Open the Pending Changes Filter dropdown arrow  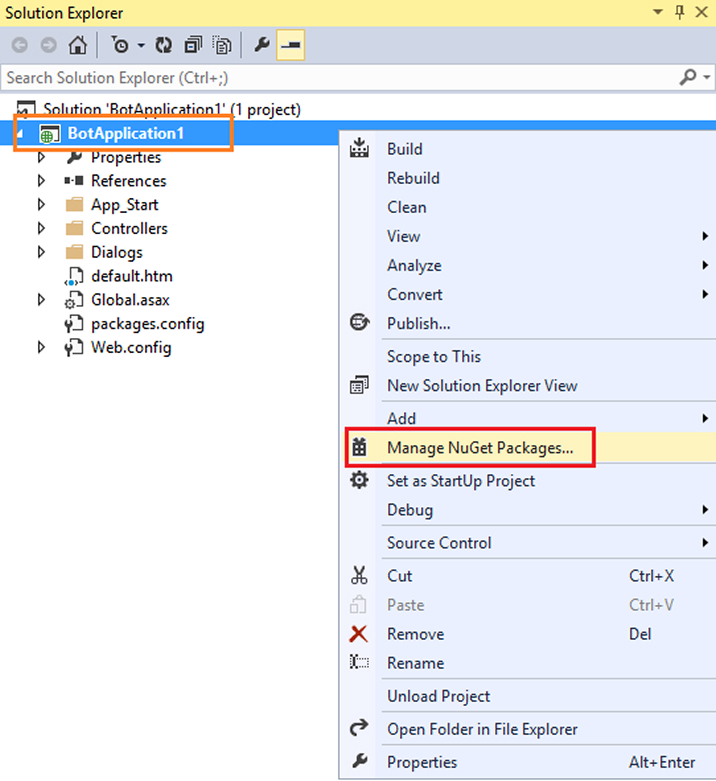[141, 46]
